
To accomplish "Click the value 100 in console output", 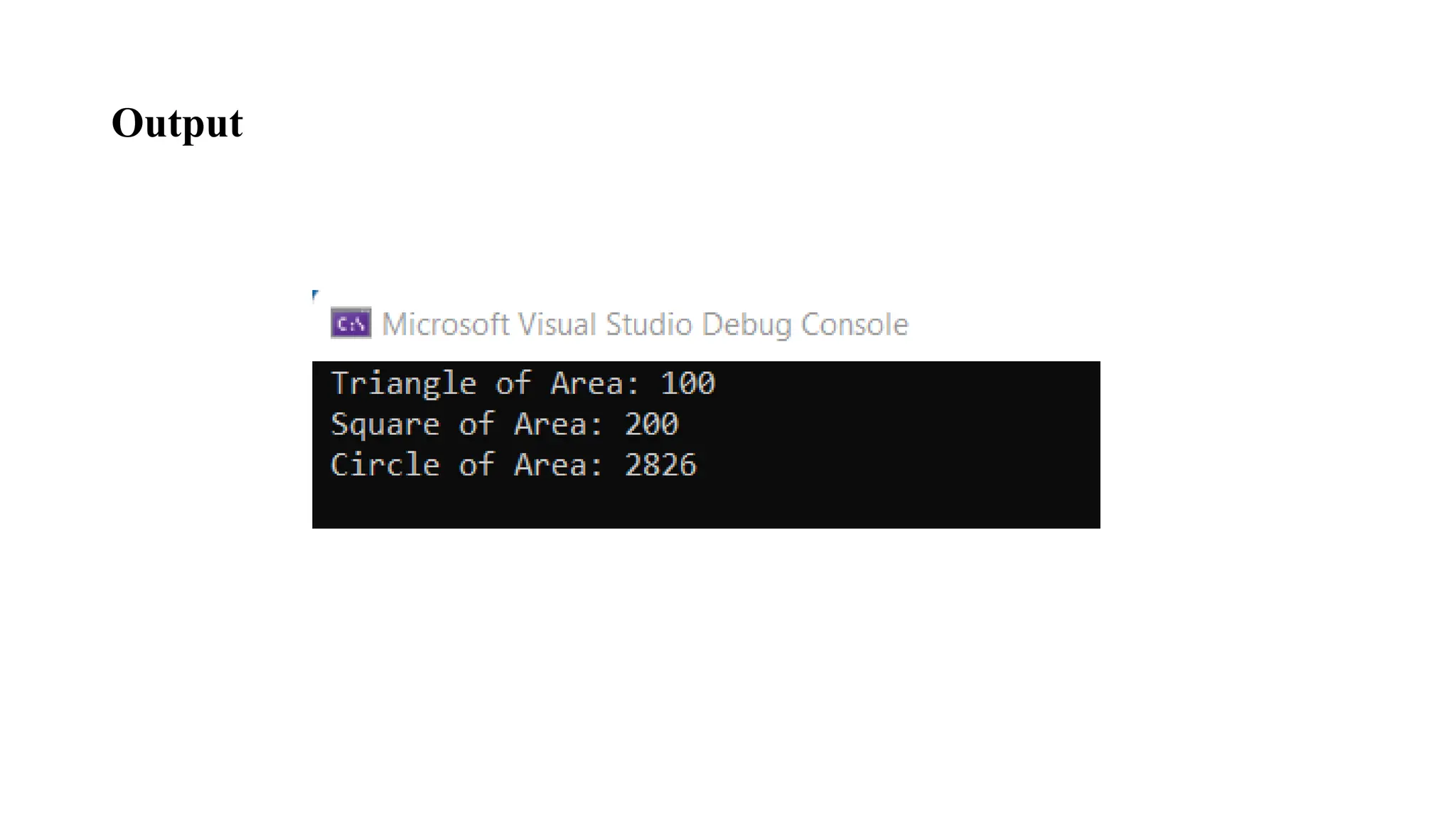I will click(x=687, y=384).
